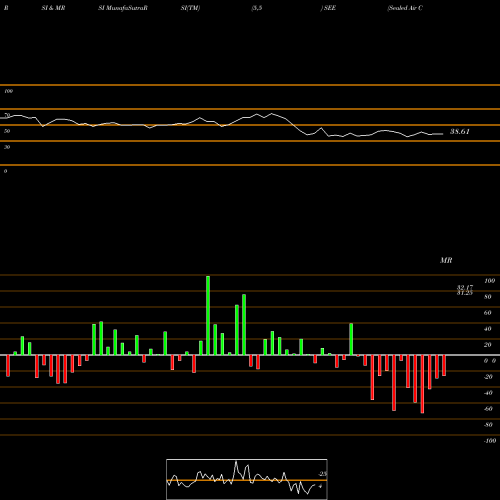The height and width of the screenshot is (500, 500).
Task: Open the mini overview chart thumbnail
Action: point(247,479)
